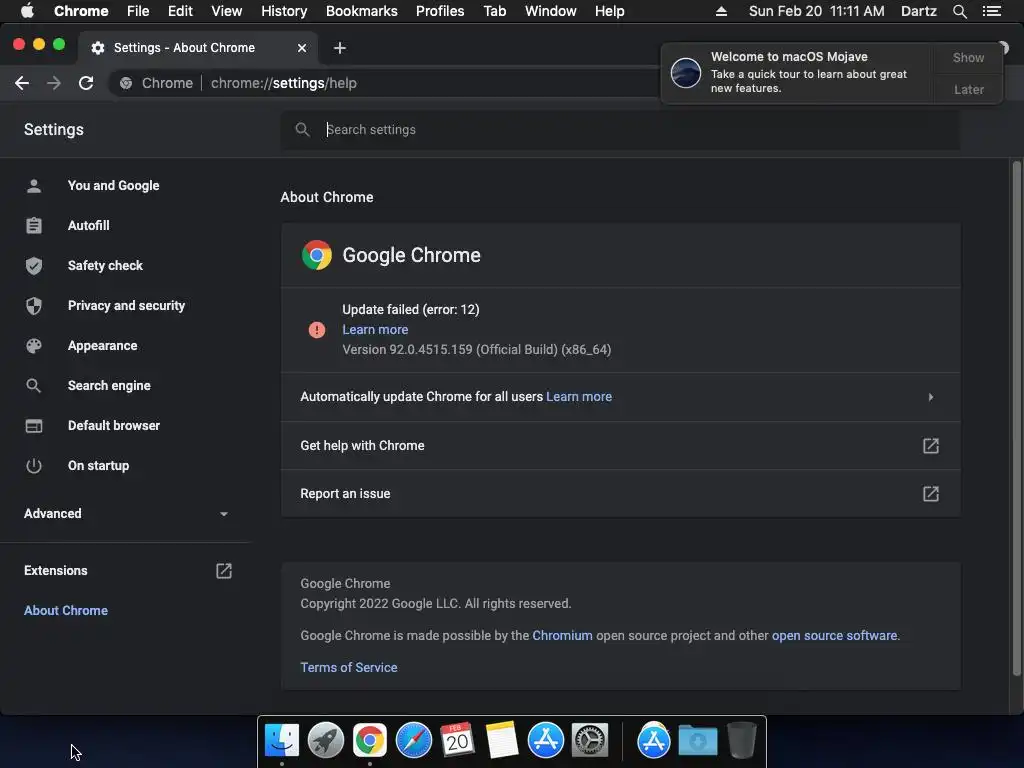
Task: Click Show on the Mojave notification
Action: (x=968, y=58)
